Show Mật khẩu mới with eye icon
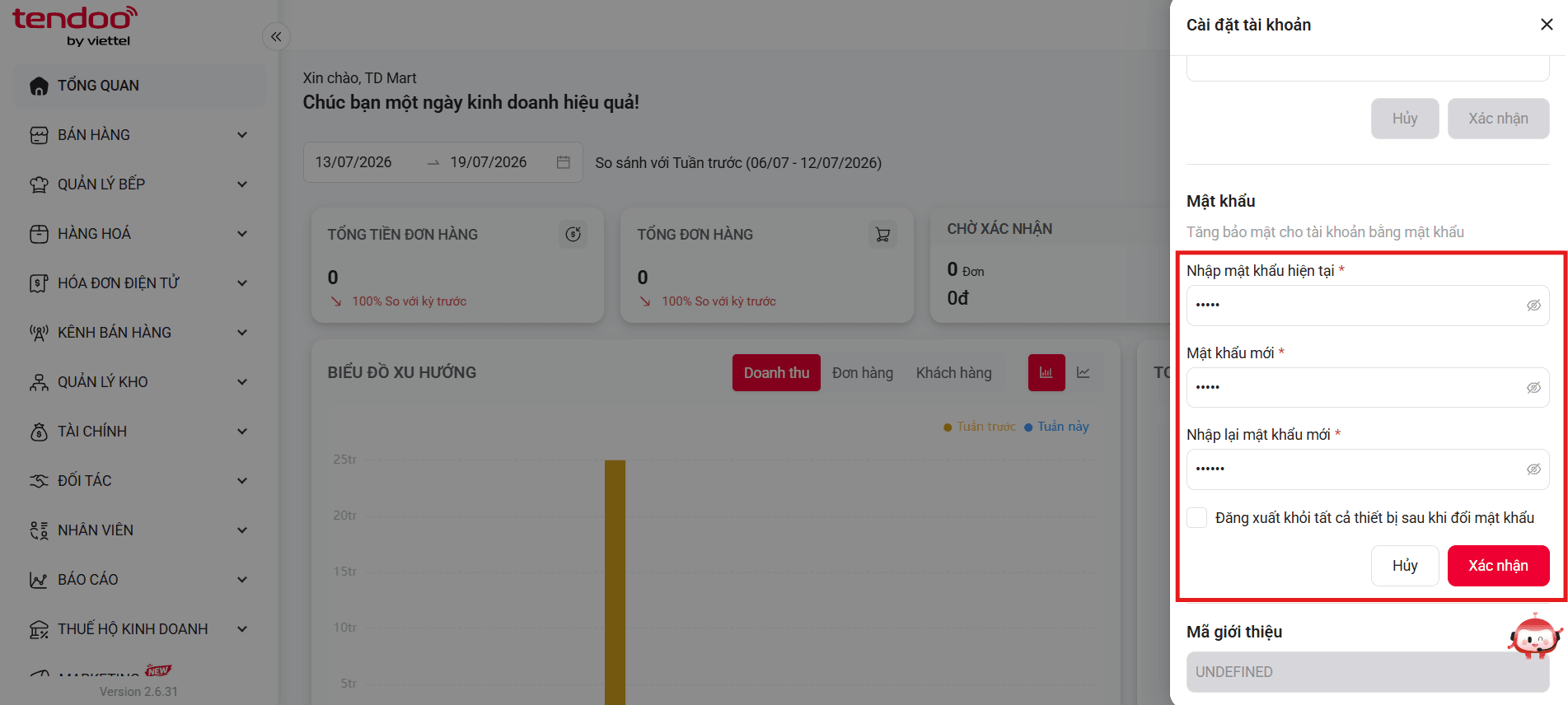Image resolution: width=1568 pixels, height=705 pixels. [x=1533, y=387]
